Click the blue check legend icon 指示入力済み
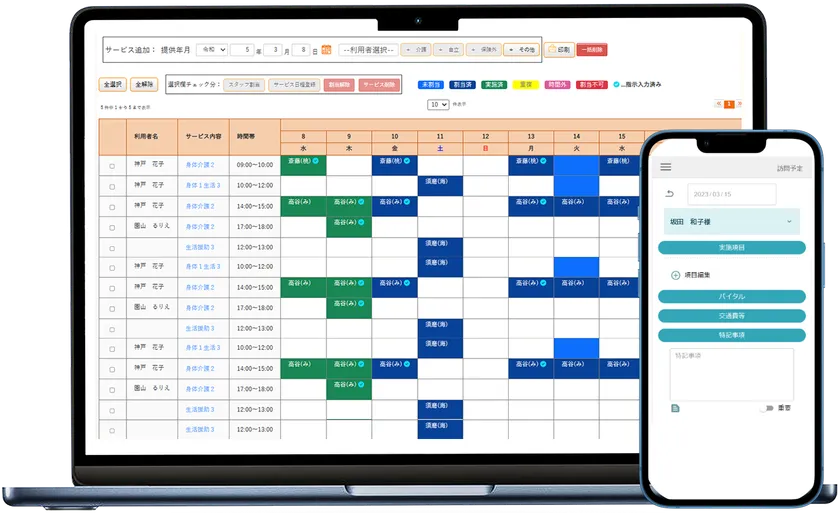The height and width of the screenshot is (513, 840). tap(616, 85)
